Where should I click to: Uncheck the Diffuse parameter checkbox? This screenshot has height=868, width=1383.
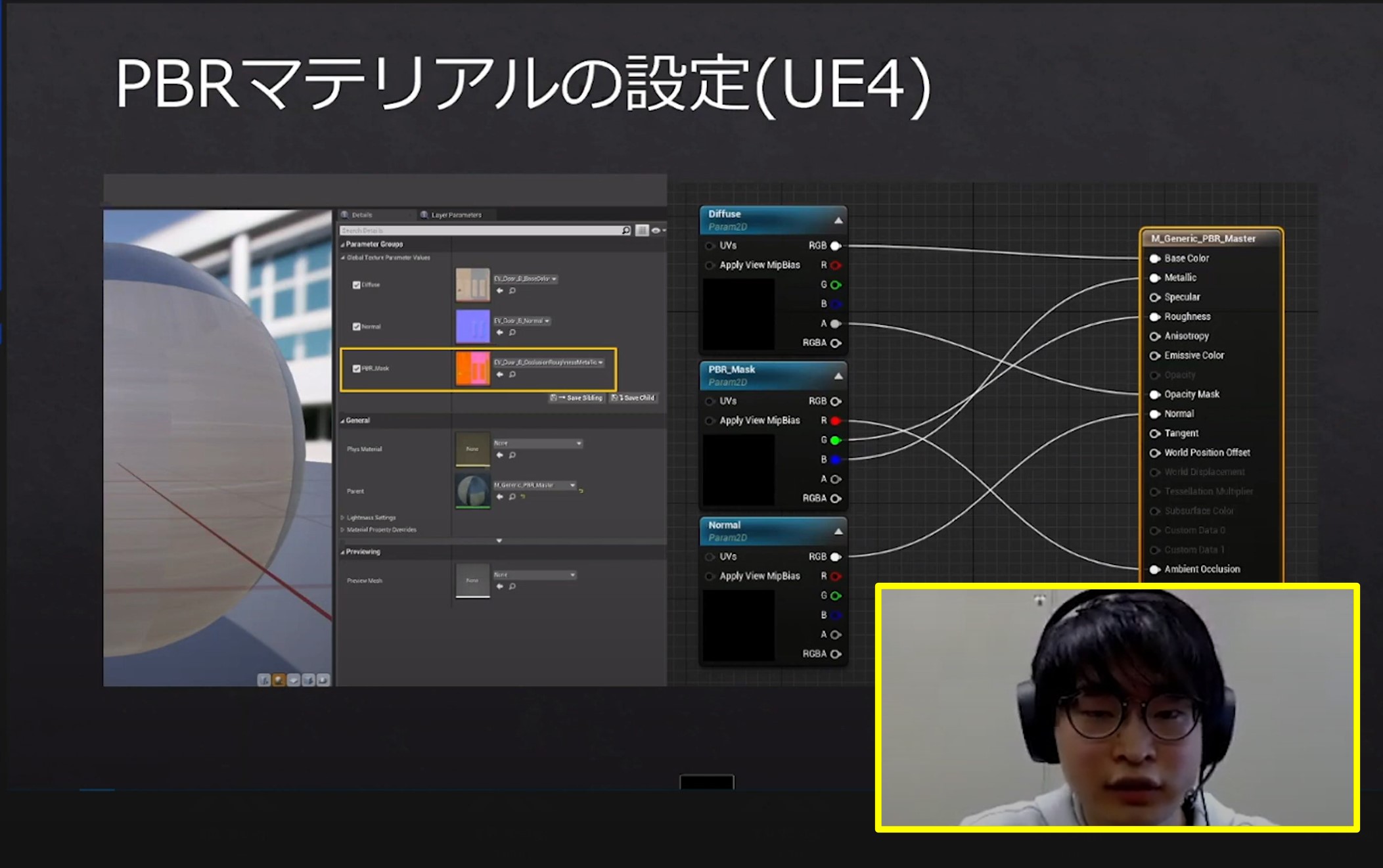pos(356,285)
